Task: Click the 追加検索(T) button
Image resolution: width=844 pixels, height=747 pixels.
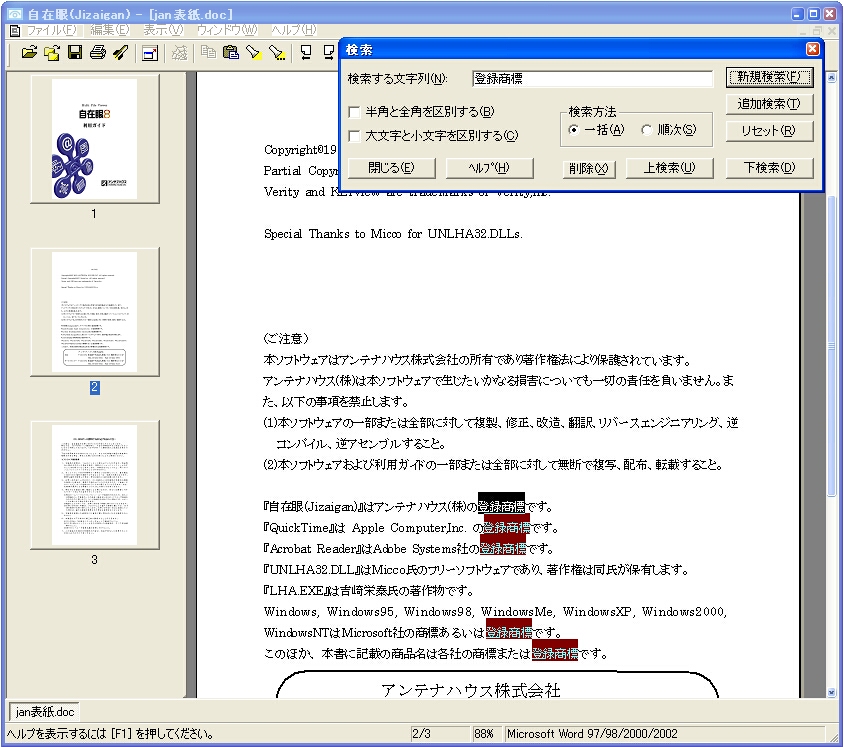Action: click(x=769, y=103)
